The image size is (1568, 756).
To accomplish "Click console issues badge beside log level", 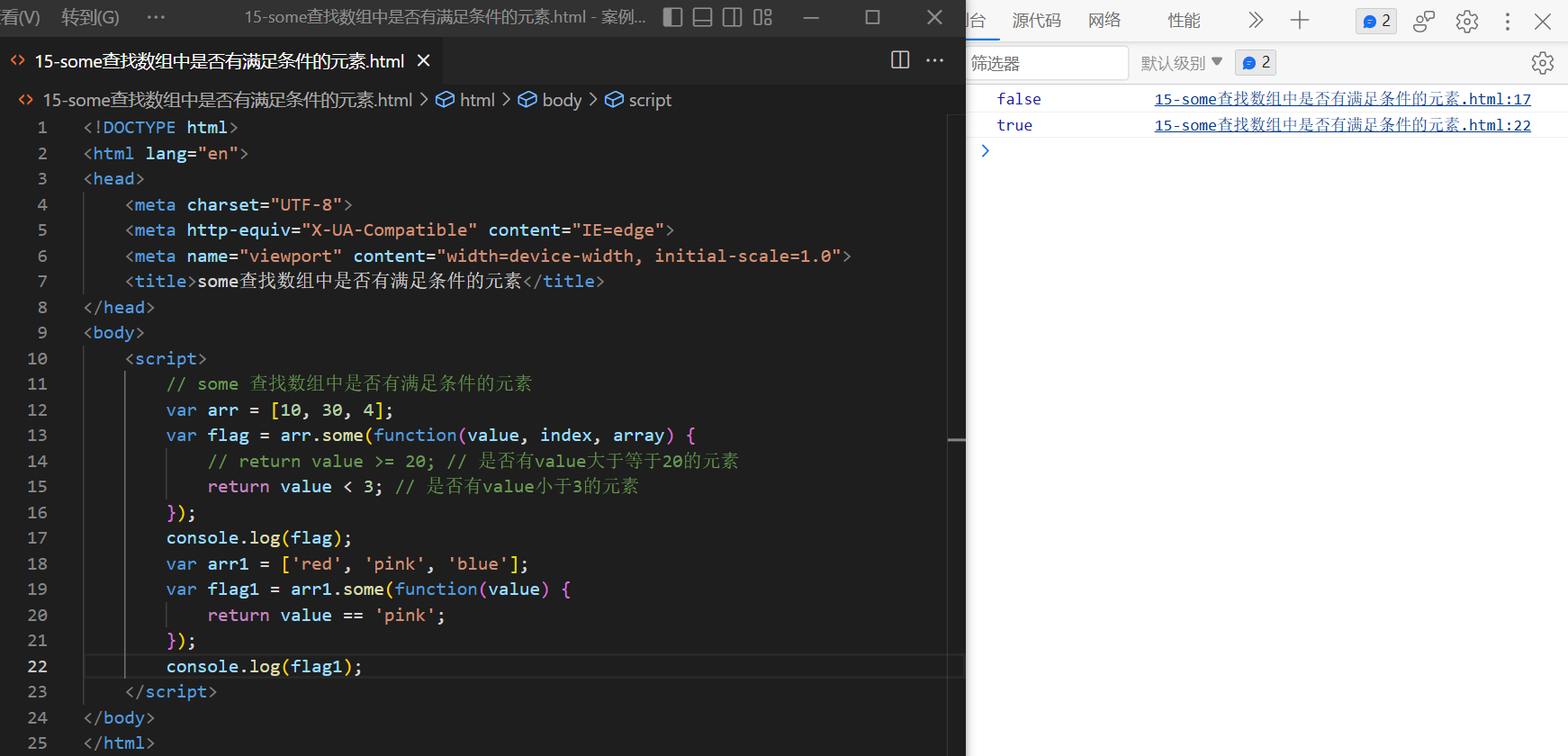I will coord(1256,63).
